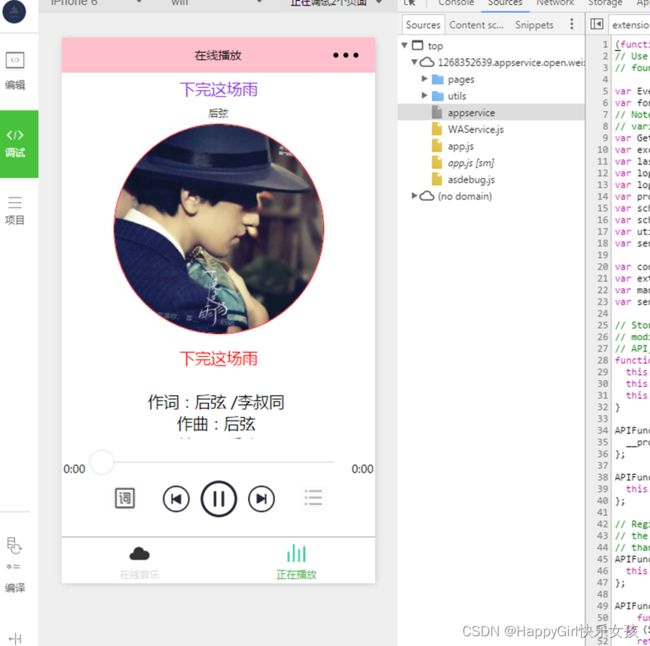This screenshot has height=646, width=650.
Task: Expand the utils folder
Action: 424,95
